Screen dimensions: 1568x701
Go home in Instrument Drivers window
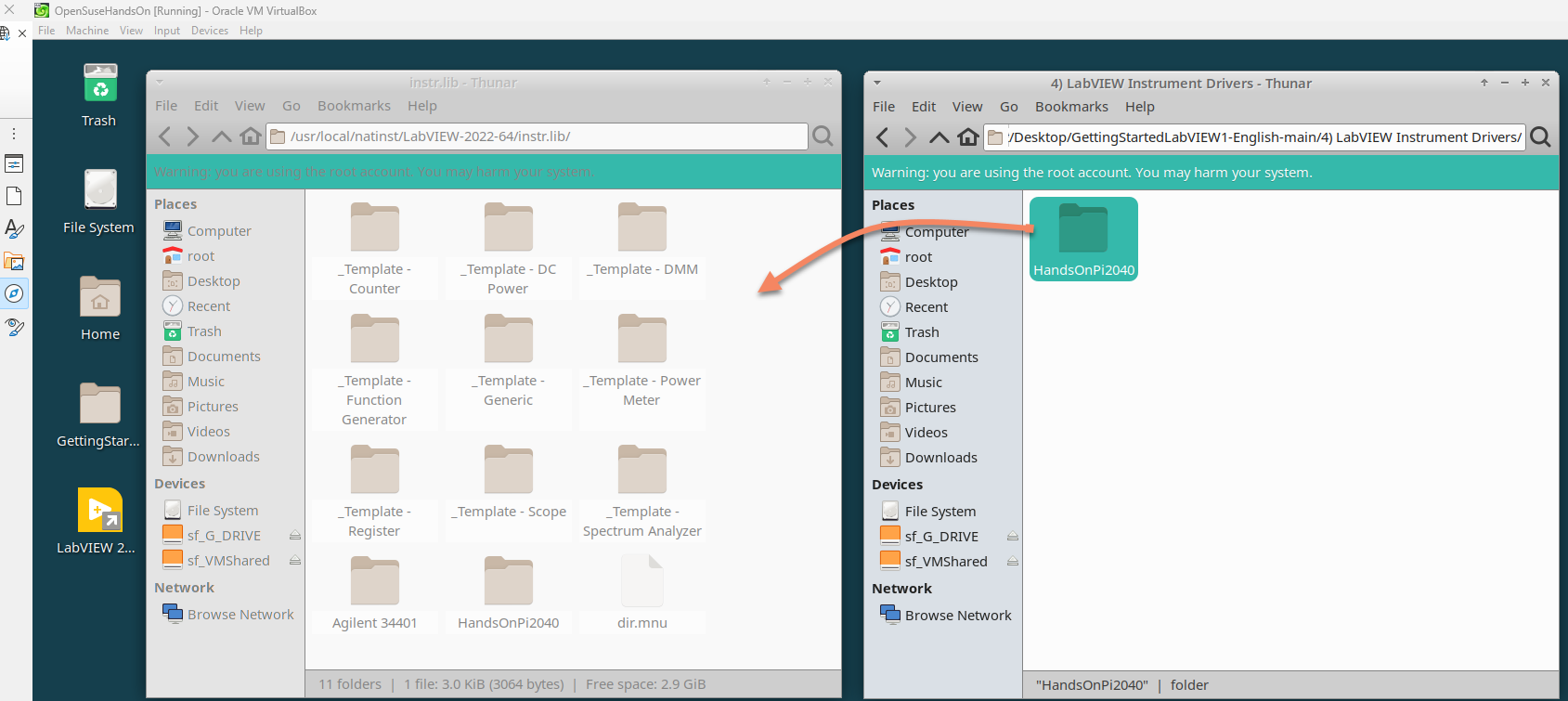click(968, 137)
